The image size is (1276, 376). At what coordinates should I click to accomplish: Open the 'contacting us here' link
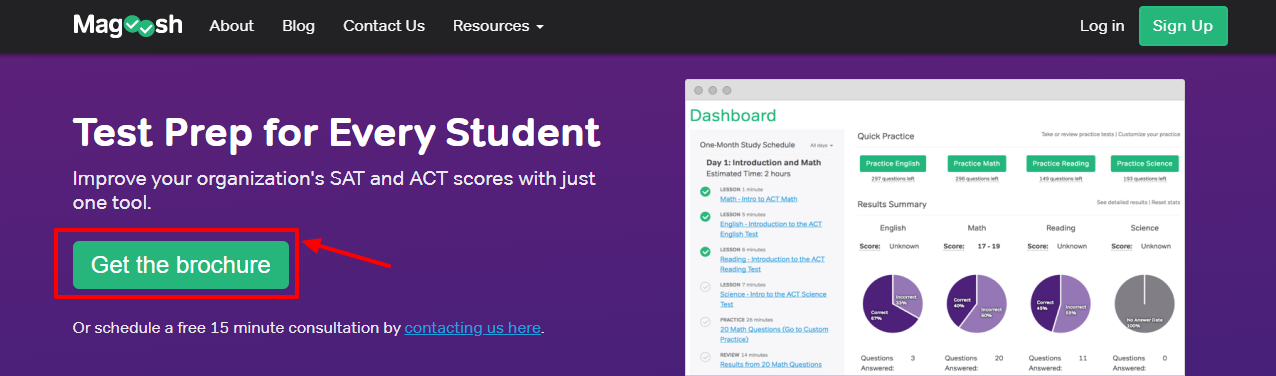tap(473, 328)
